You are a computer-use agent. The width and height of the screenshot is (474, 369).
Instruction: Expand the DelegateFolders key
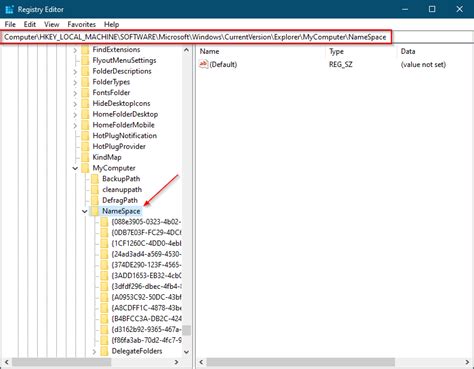point(94,351)
